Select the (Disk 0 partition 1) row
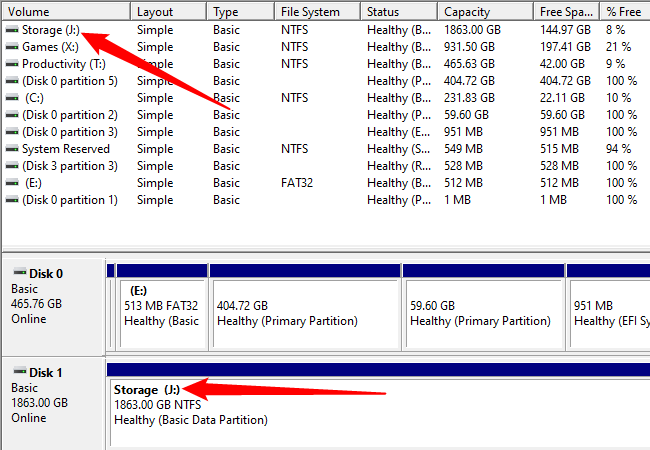 pos(326,200)
